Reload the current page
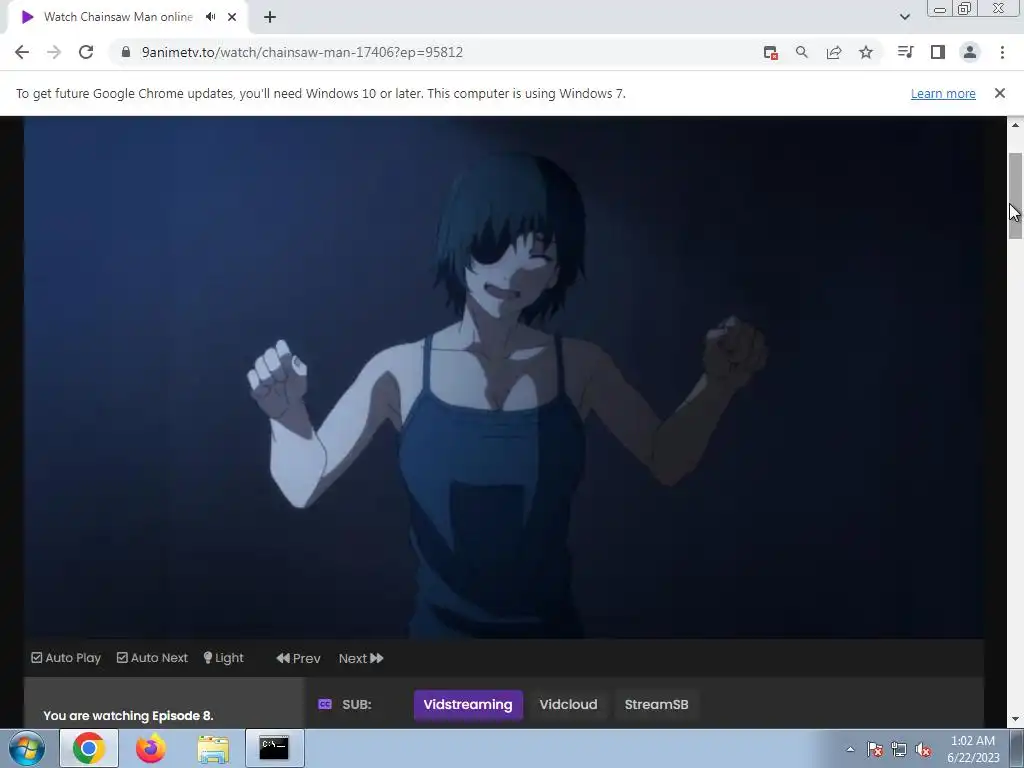This screenshot has height=768, width=1024. click(86, 52)
